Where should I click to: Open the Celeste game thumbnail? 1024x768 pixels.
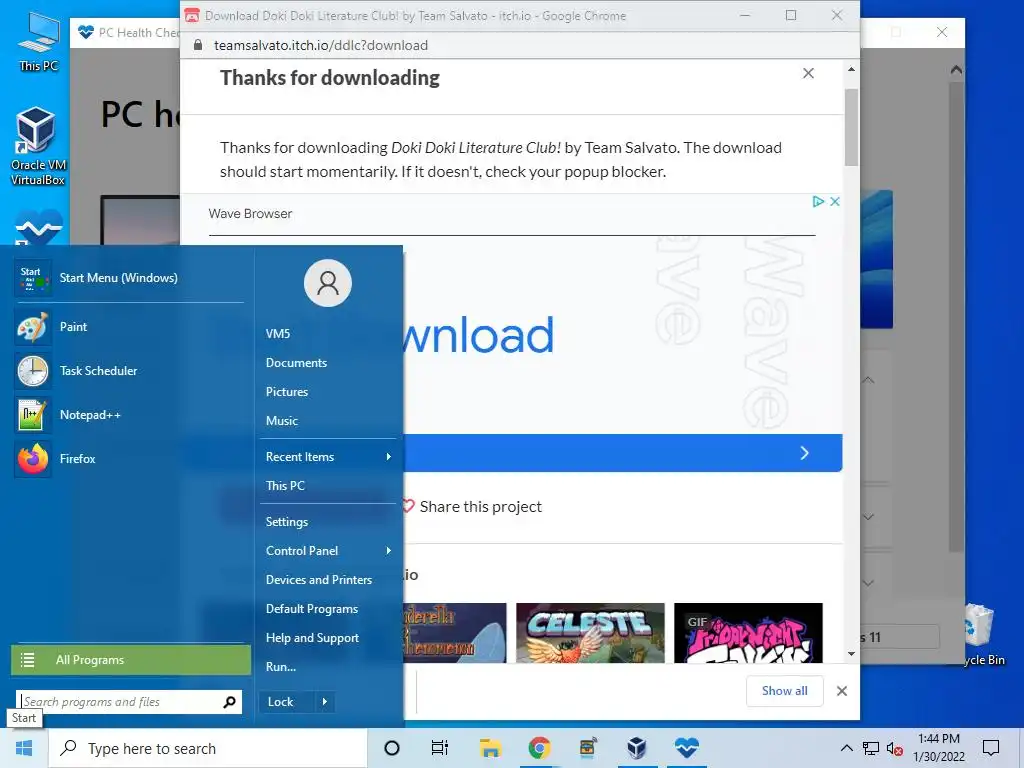pyautogui.click(x=590, y=633)
